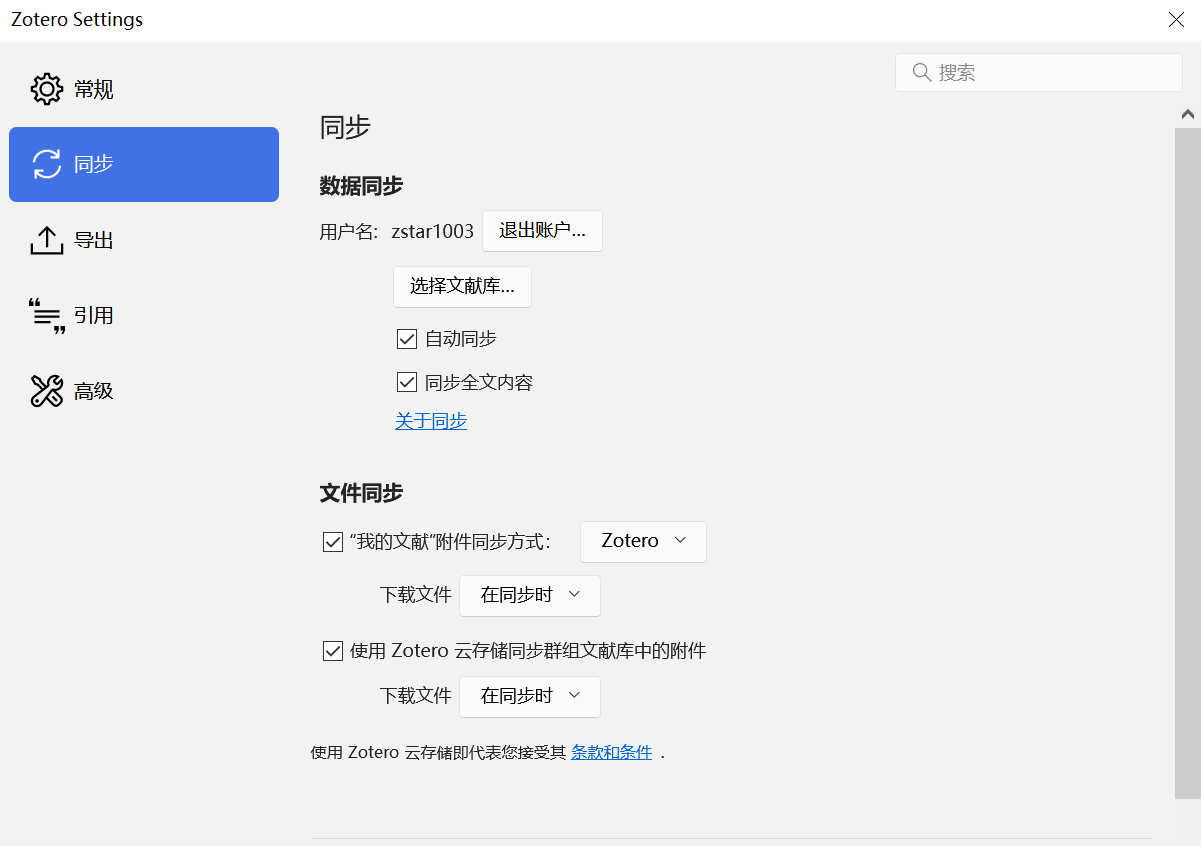
Task: Expand group library 下载文件 在同步时 dropdown
Action: [x=530, y=696]
